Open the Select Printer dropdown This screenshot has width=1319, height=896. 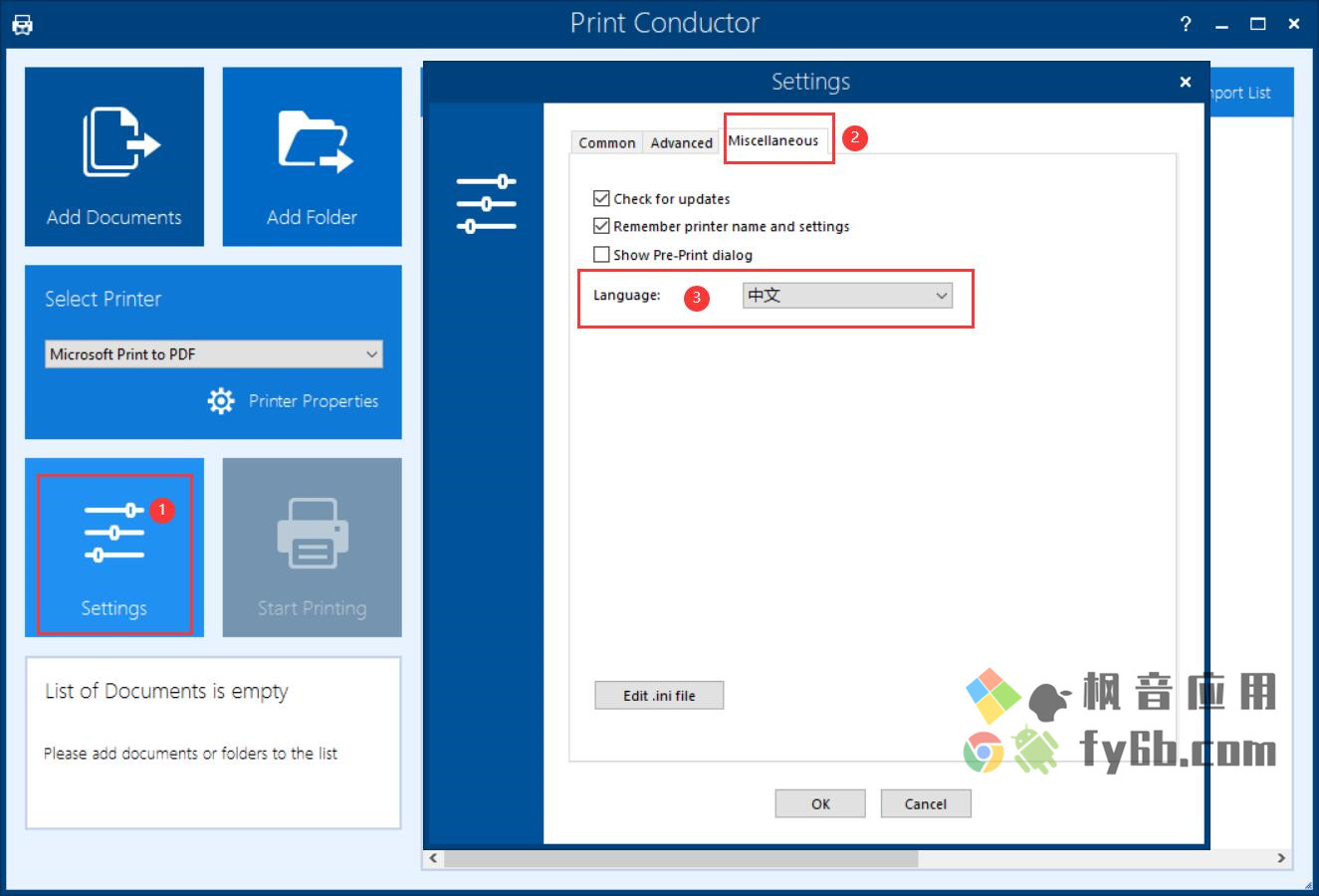213,354
